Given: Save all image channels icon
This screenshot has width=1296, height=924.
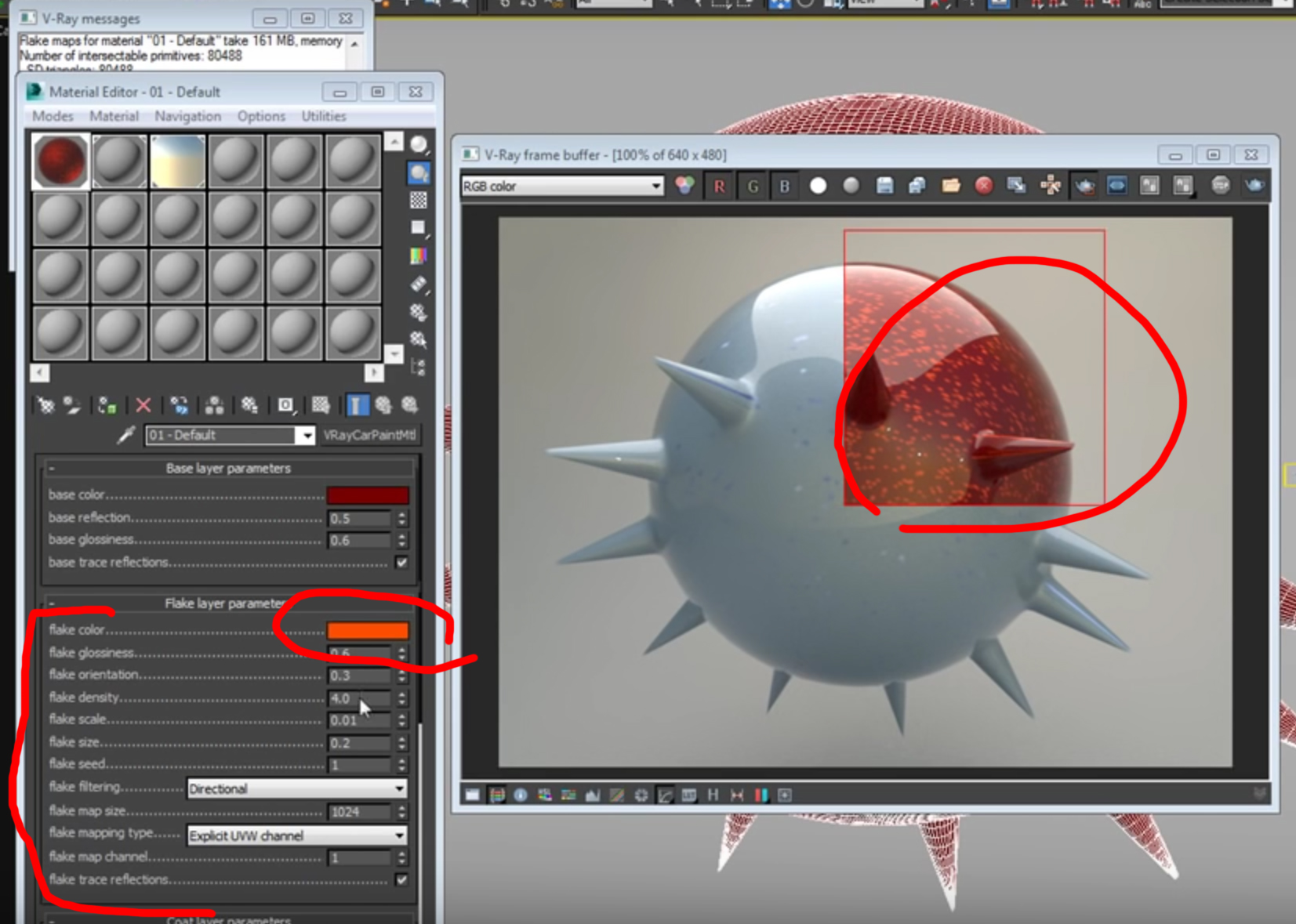Looking at the screenshot, I should (917, 186).
